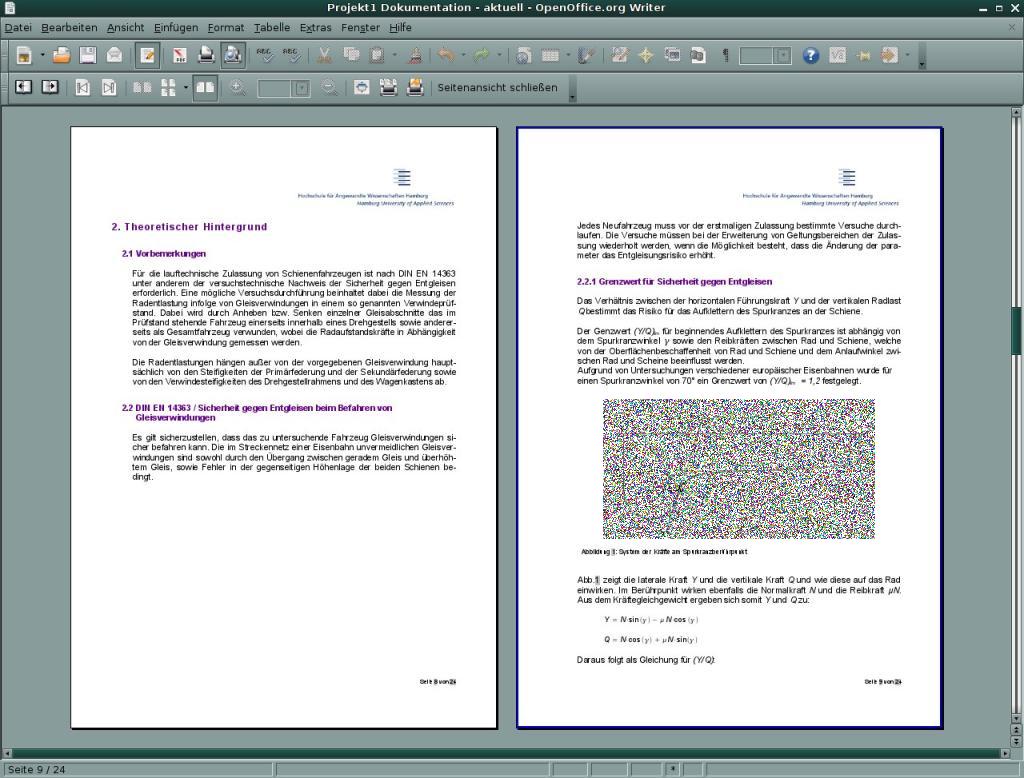
Task: Go to previous page in preview
Action: (x=22, y=88)
